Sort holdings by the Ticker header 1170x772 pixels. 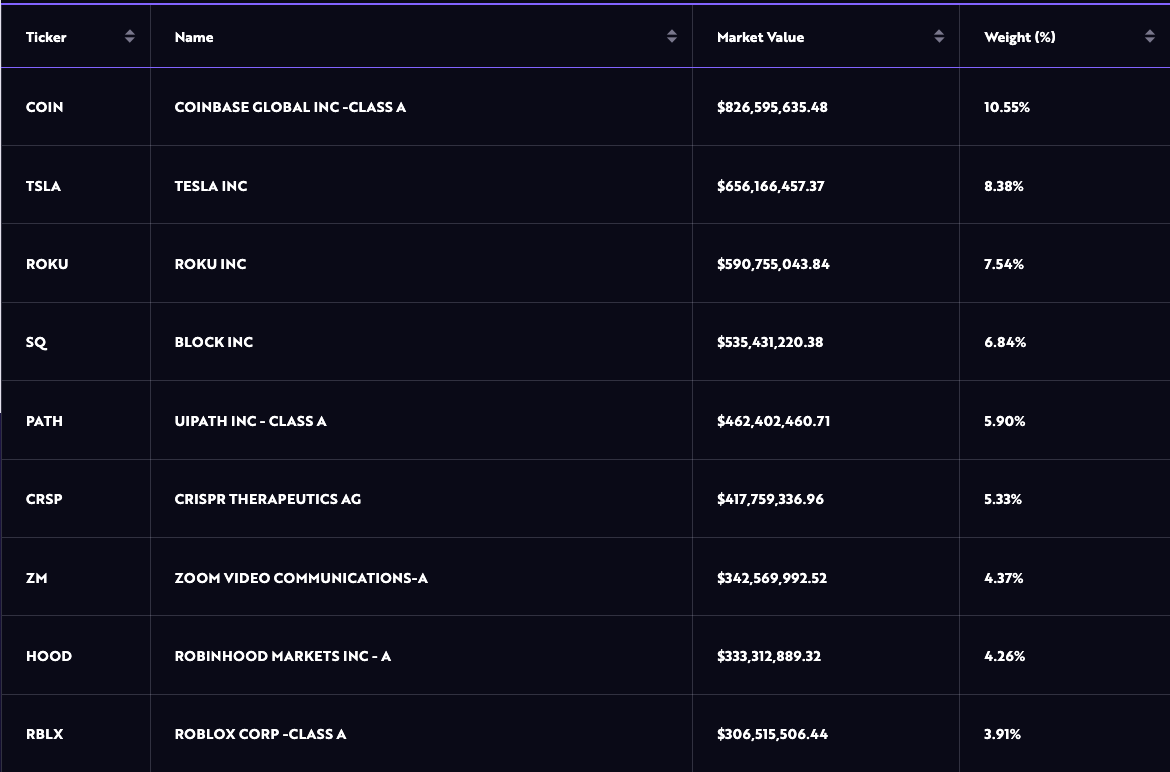point(46,37)
